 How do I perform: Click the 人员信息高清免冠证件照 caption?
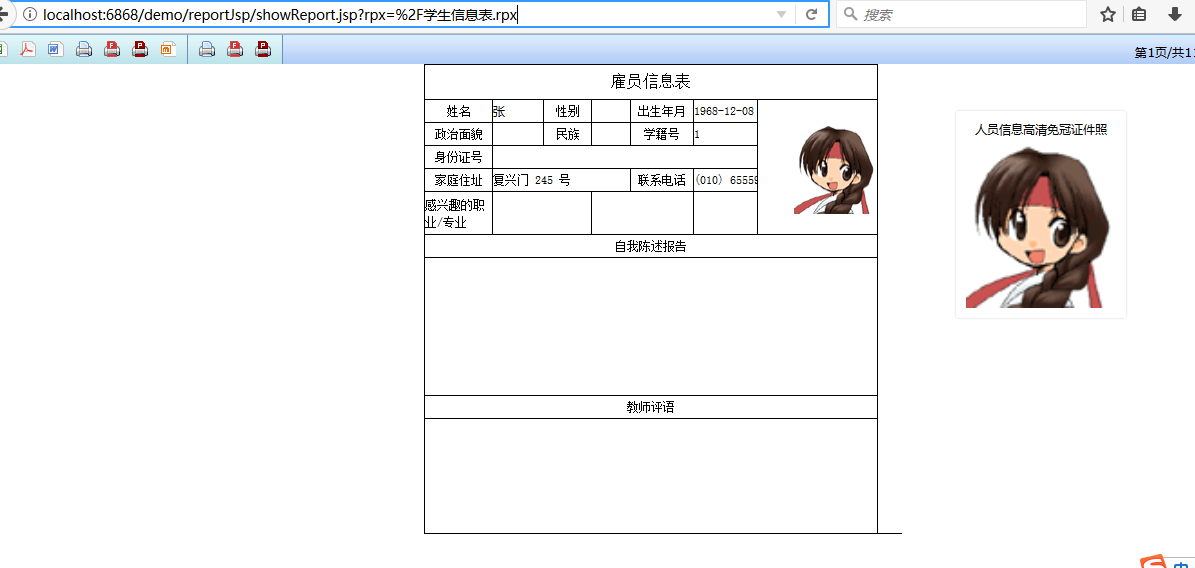[1040, 130]
